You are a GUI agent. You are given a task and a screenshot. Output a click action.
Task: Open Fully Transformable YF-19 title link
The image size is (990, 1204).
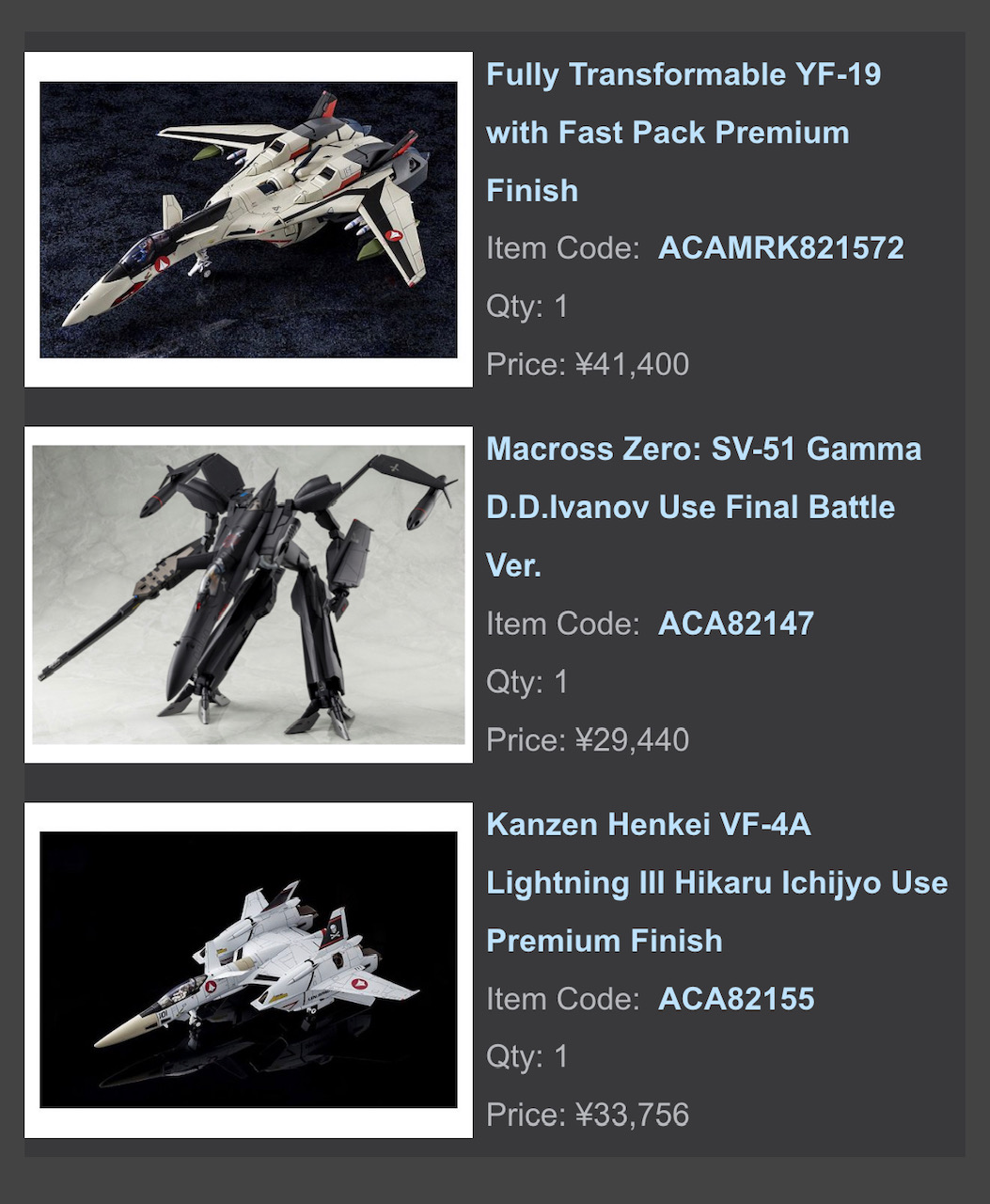click(684, 132)
